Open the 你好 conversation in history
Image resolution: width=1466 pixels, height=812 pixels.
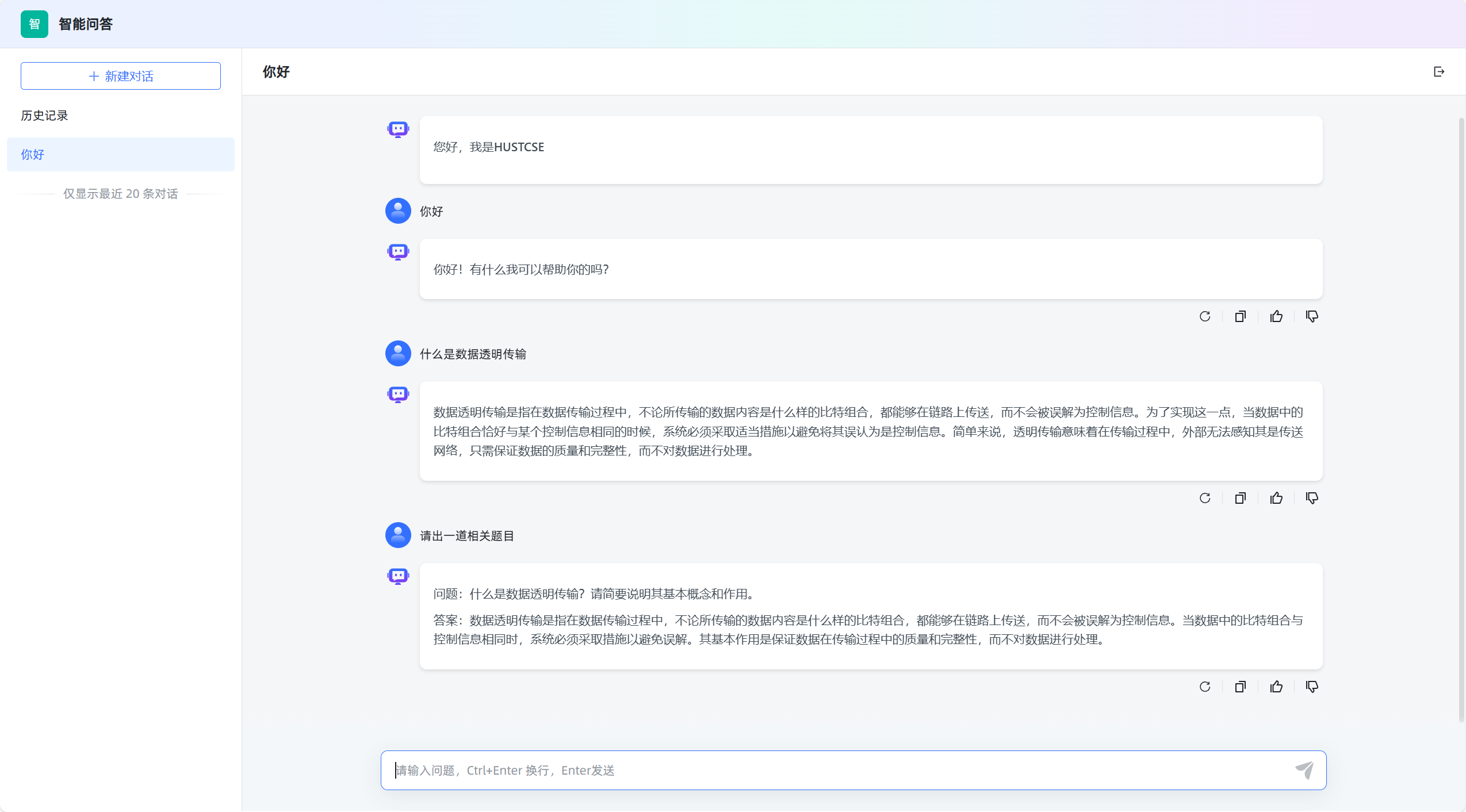[121, 154]
